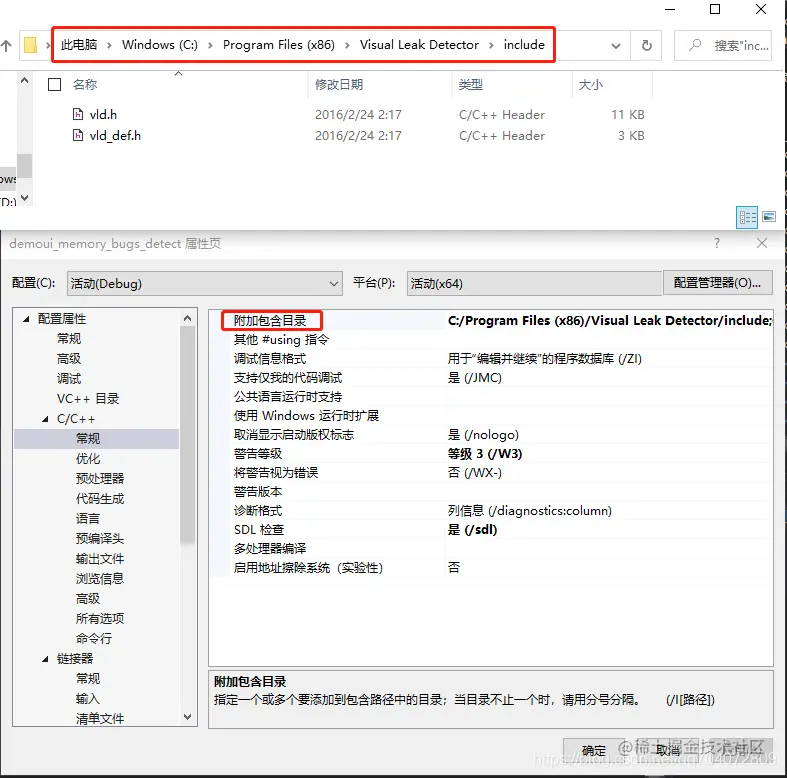Select 高级 under 配置属性

69,359
